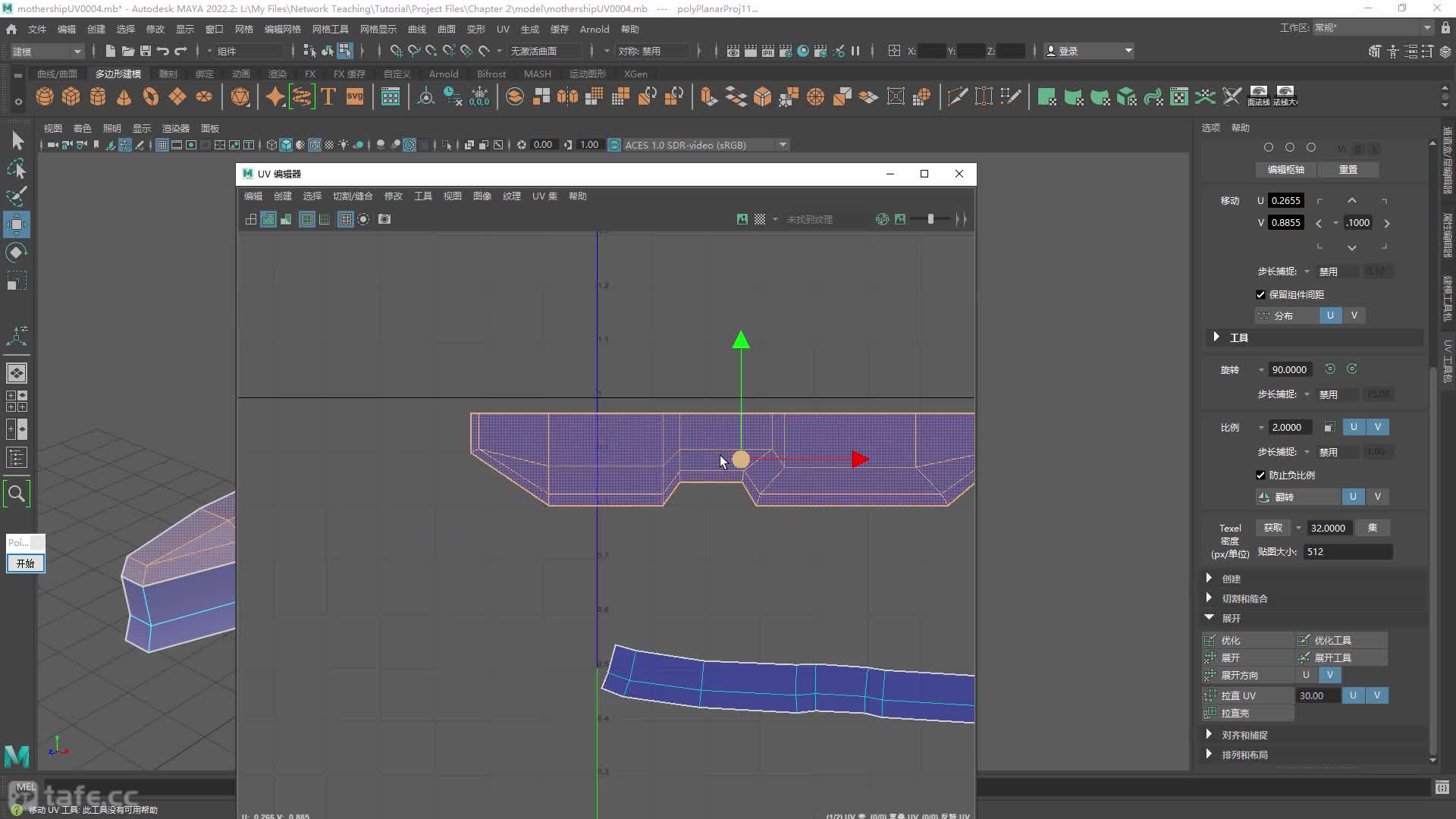Open the ACES color space dropdown
This screenshot has width=1456, height=819.
(x=705, y=145)
